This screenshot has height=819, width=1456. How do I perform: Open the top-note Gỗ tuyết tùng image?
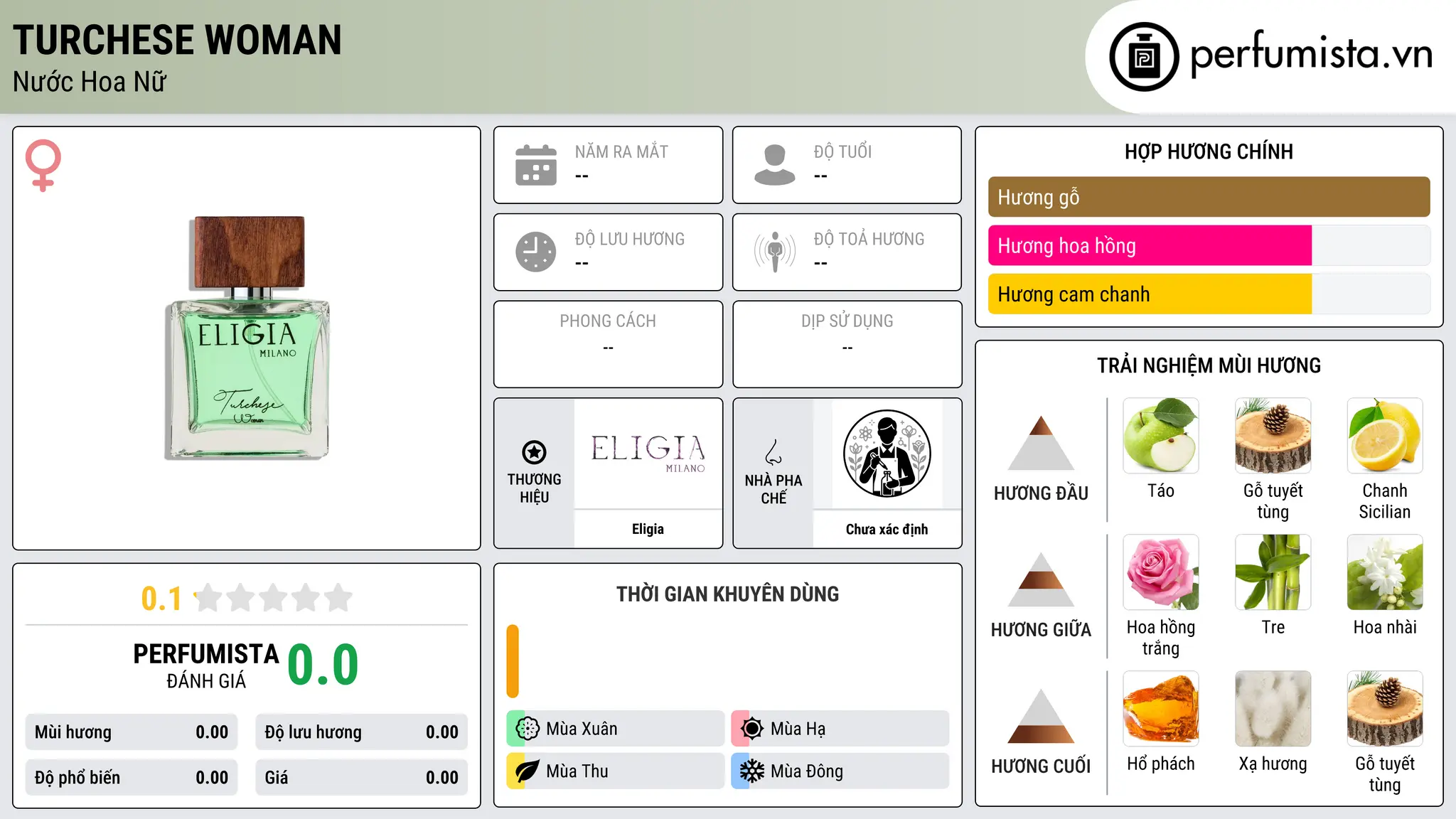click(1273, 436)
